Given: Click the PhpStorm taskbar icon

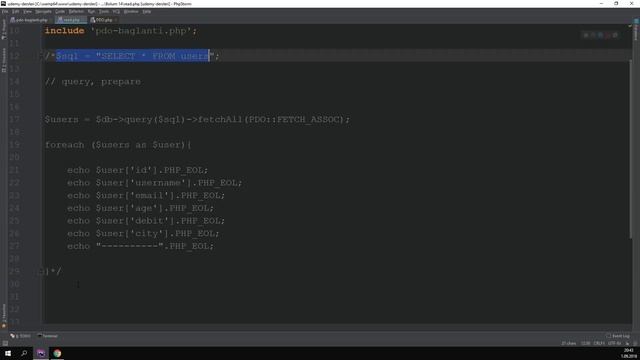Looking at the screenshot, I should coord(41,353).
